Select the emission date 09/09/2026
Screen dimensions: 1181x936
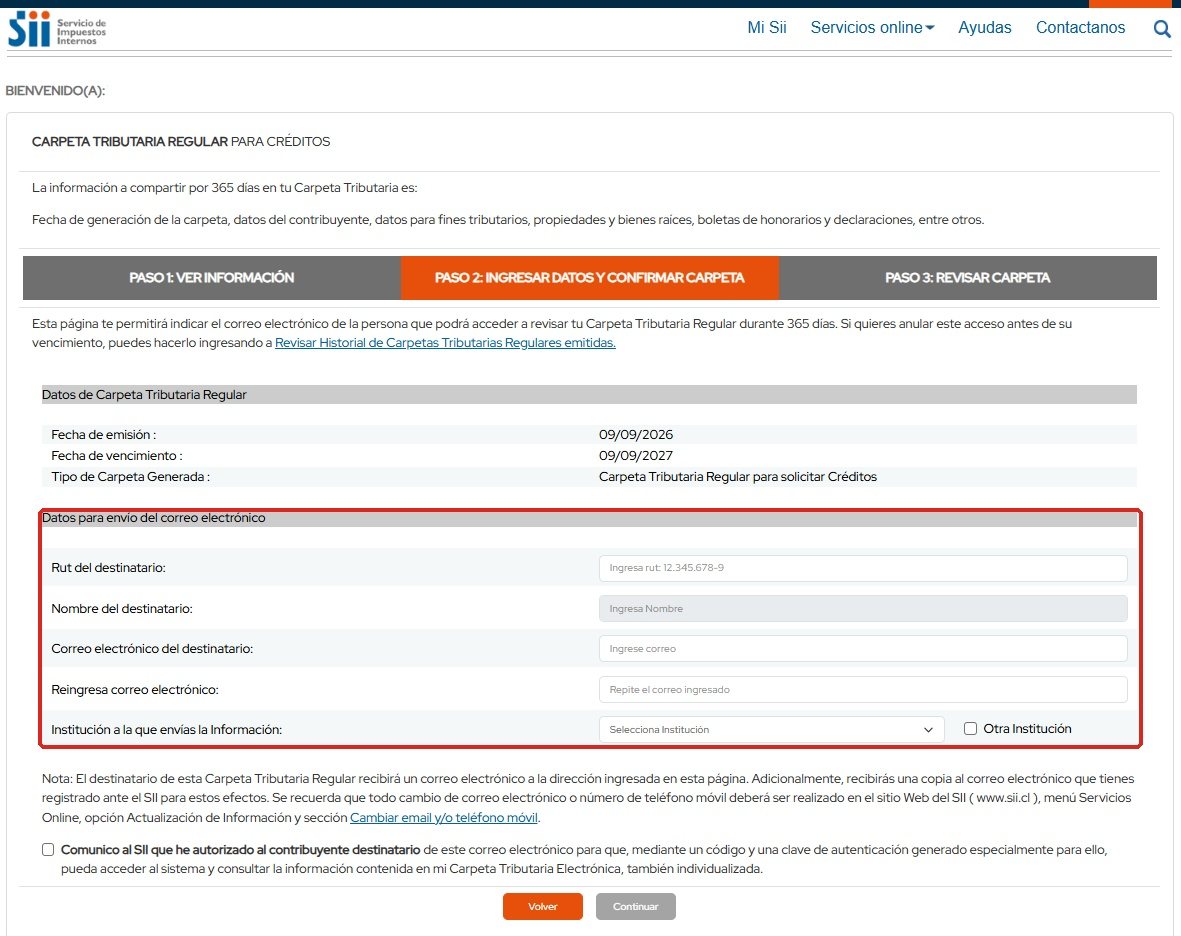636,434
